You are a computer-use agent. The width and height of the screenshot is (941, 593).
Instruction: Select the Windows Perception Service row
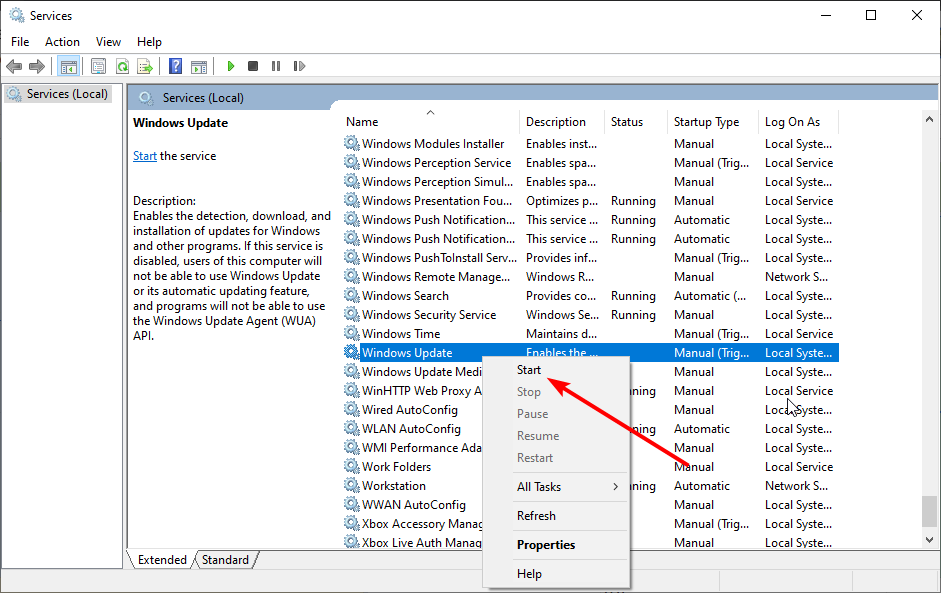(x=591, y=163)
